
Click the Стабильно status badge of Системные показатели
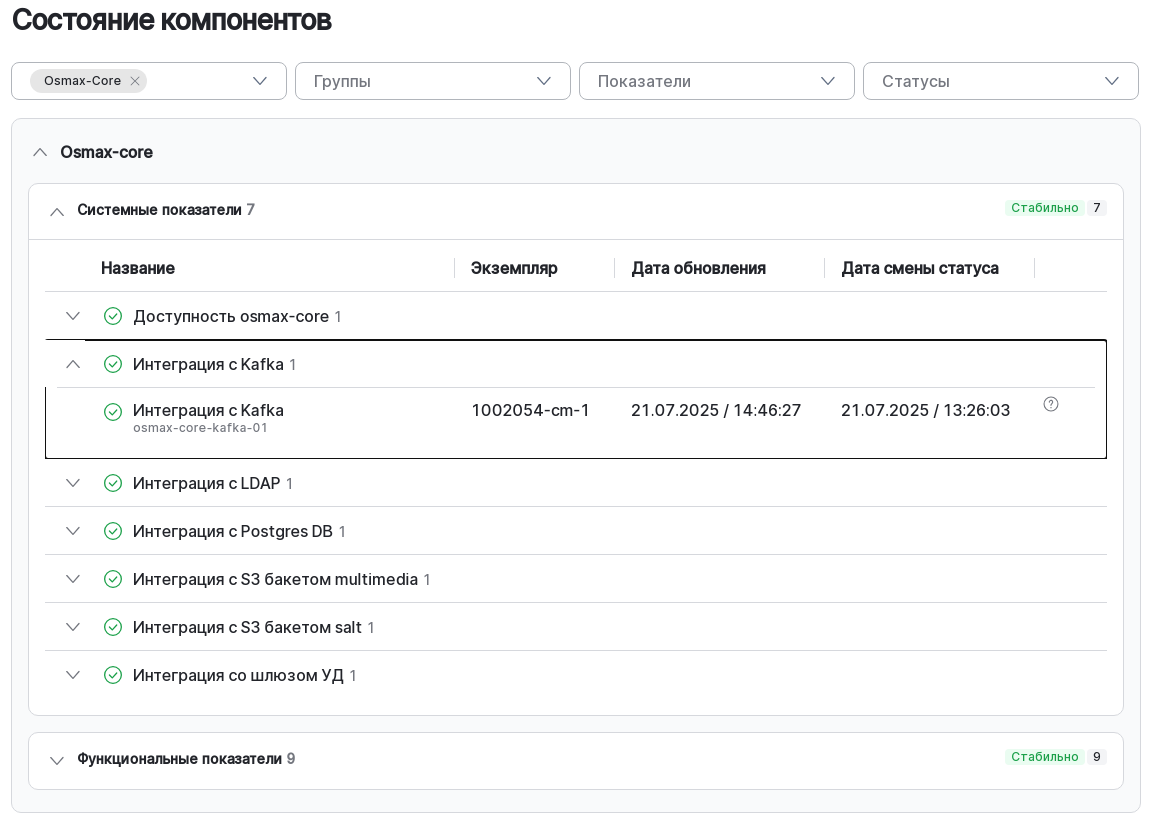(x=1044, y=208)
